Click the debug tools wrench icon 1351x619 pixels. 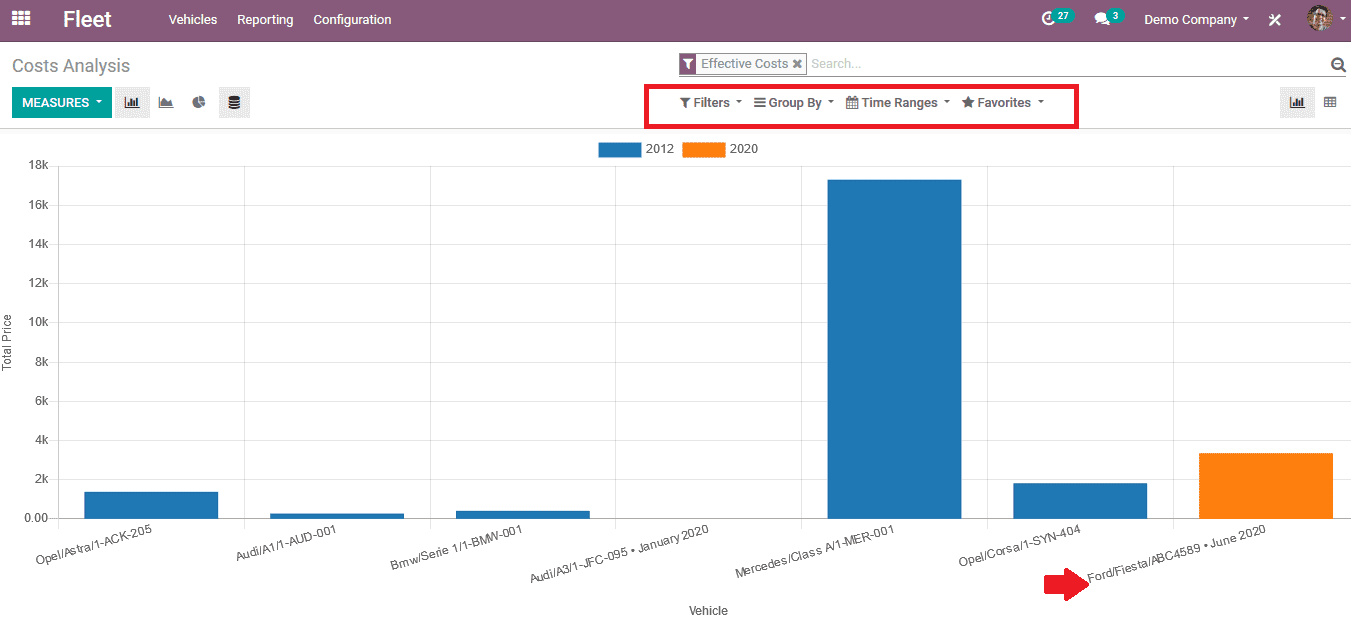click(x=1275, y=20)
